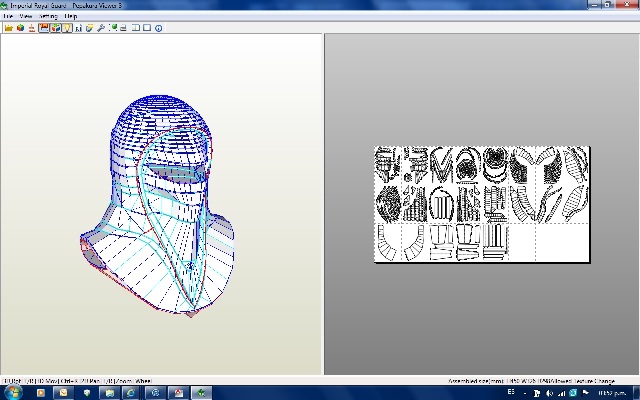This screenshot has width=640, height=400.
Task: Open the View menu
Action: coord(25,16)
